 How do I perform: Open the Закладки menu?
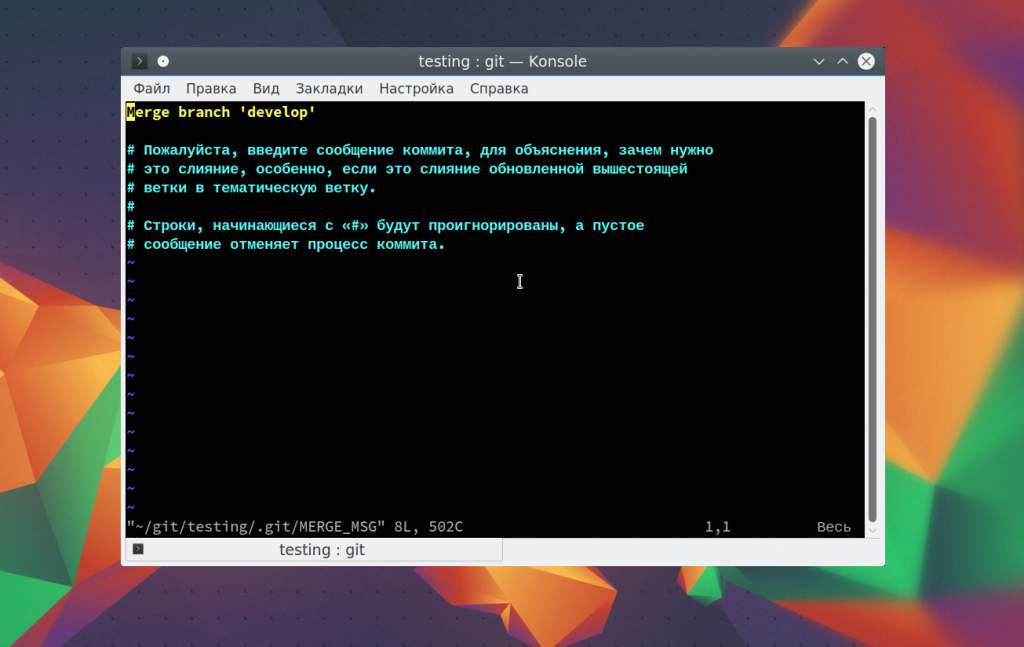point(329,88)
